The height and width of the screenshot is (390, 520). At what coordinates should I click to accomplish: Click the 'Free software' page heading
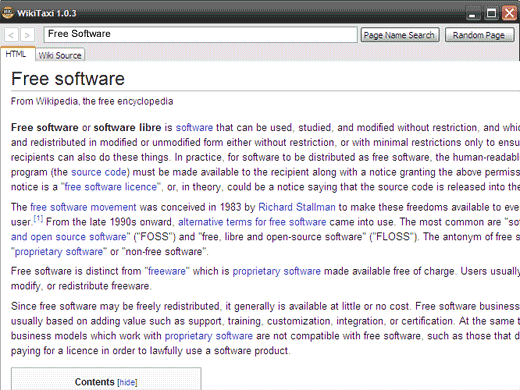pyautogui.click(x=68, y=79)
